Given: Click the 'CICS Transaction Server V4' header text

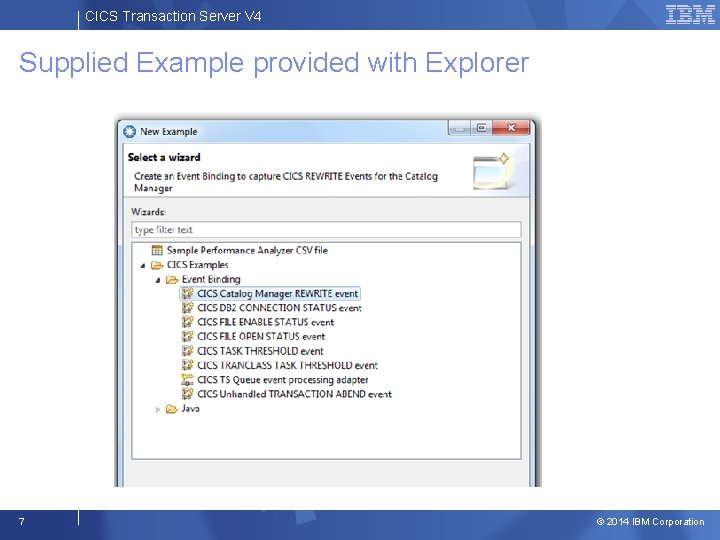Looking at the screenshot, I should tap(173, 16).
